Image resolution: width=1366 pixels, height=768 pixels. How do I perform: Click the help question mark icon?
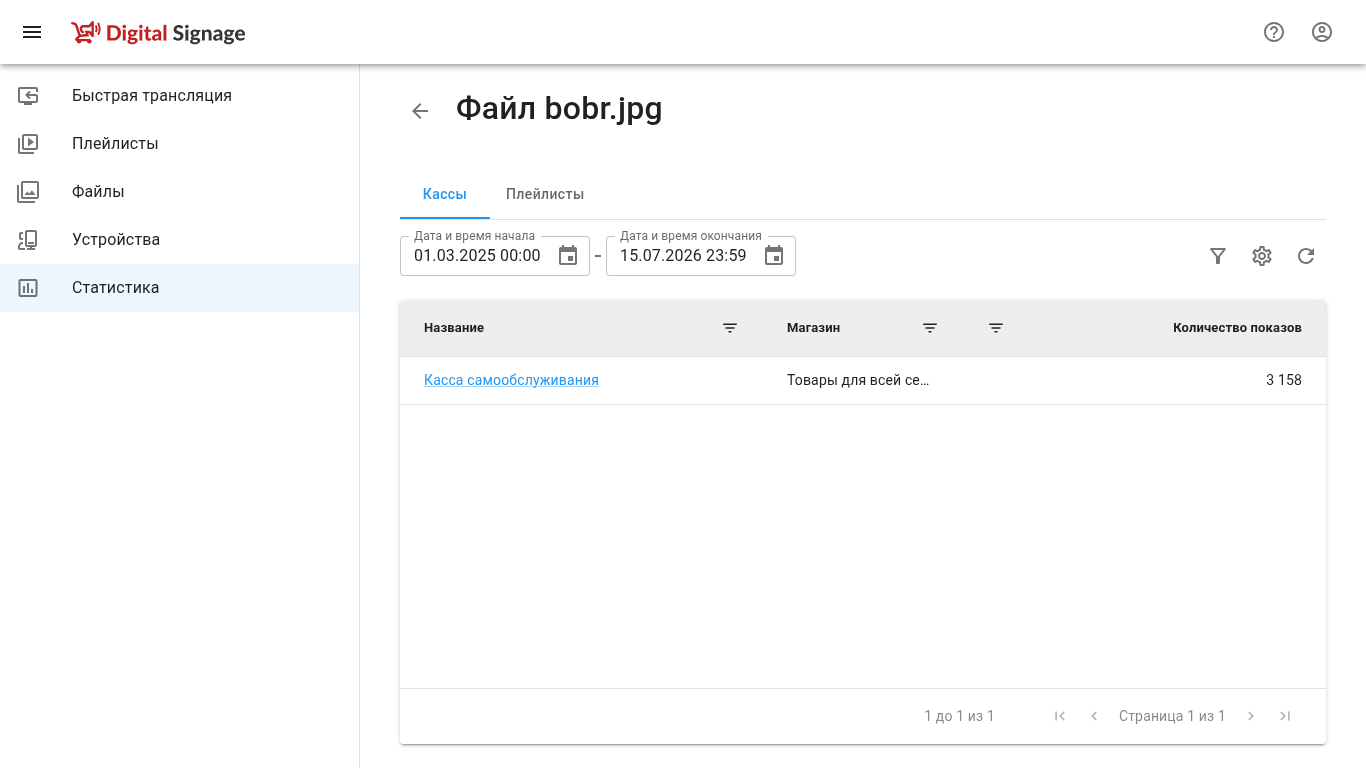1274,32
